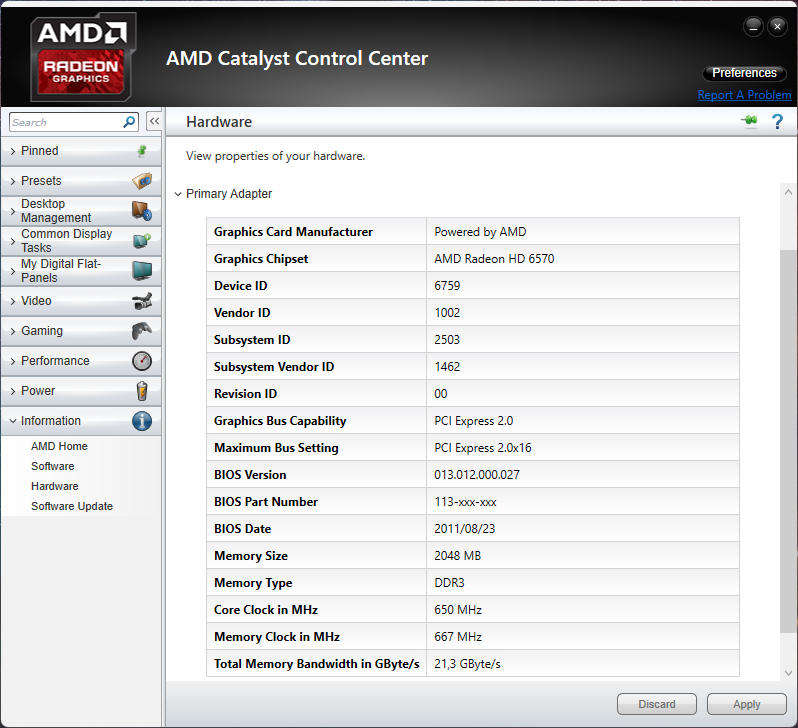Select the Core Clock 650 MHz value
This screenshot has width=798, height=728.
click(x=458, y=609)
